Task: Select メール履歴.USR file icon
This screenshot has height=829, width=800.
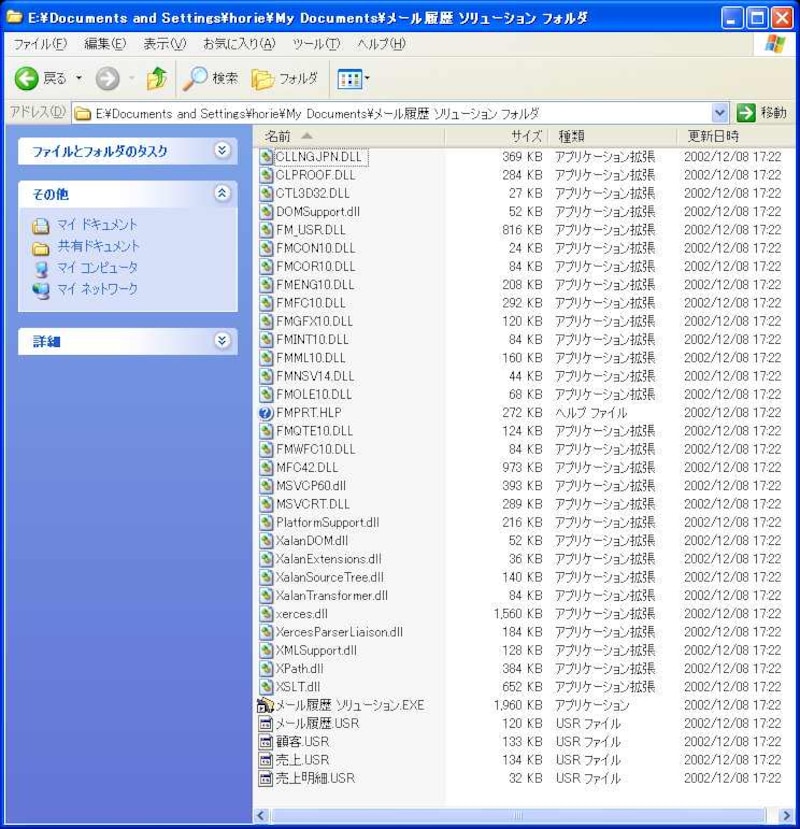Action: pos(266,724)
